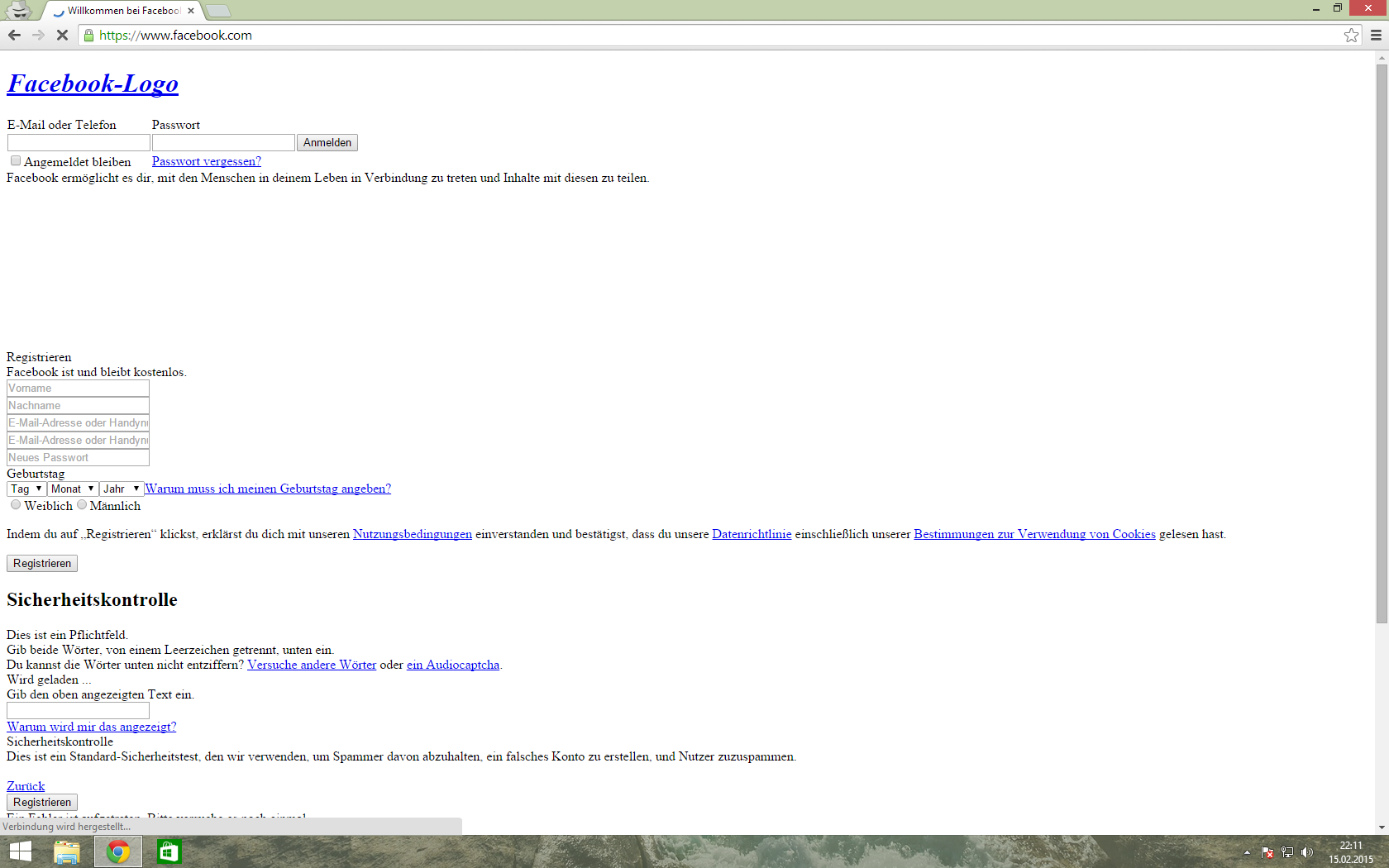
Task: Focus the Passwort login field
Action: click(223, 142)
